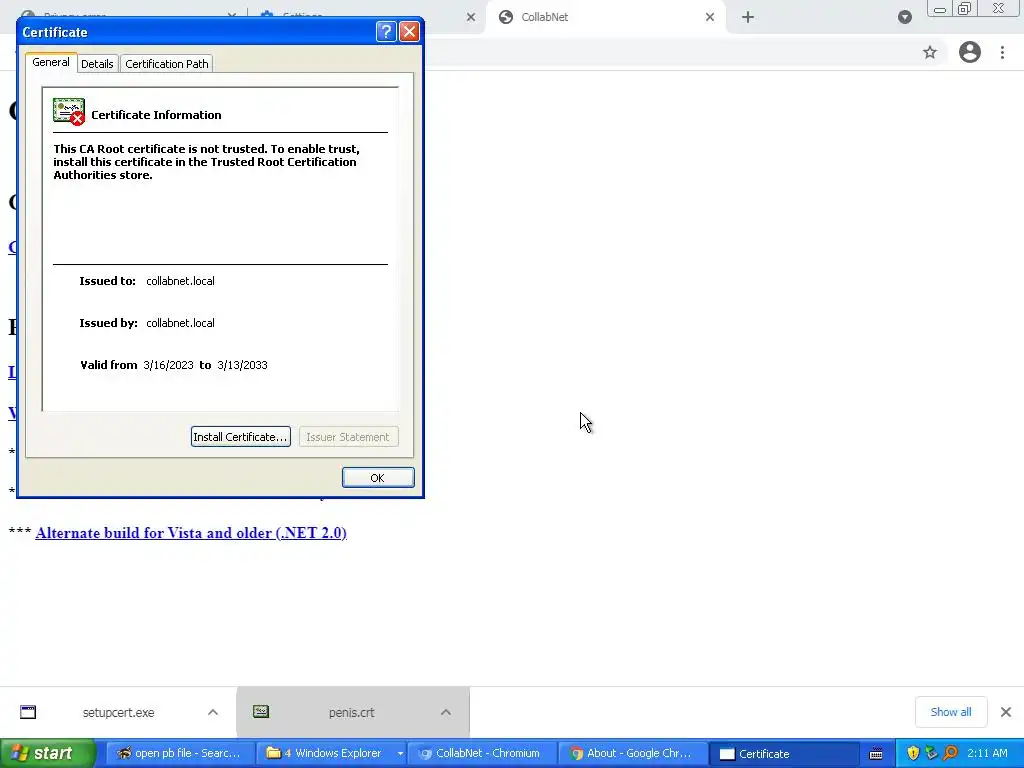Open the CollabNet browser tab

click(604, 17)
